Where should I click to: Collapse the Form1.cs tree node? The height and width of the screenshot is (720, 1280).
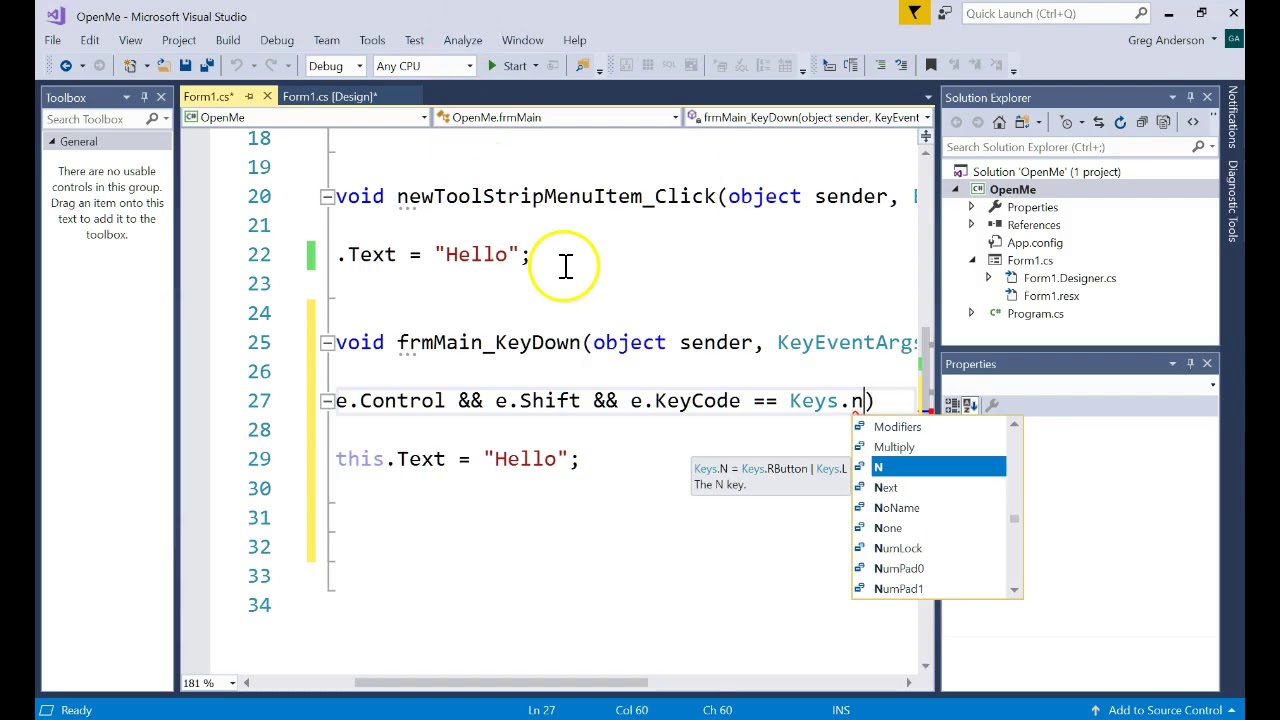(971, 260)
